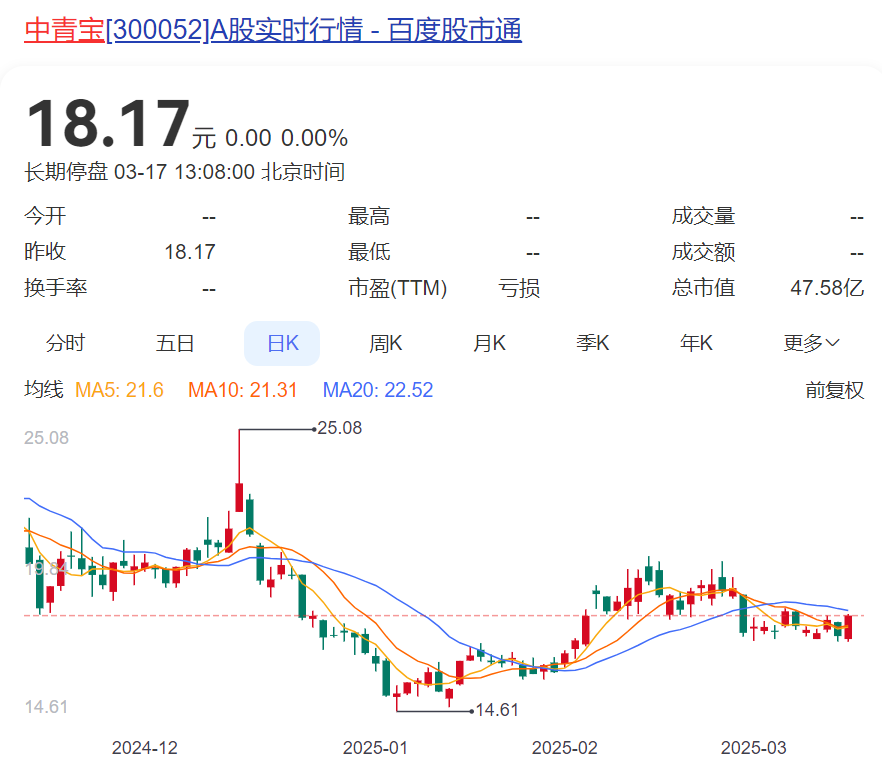This screenshot has height=777, width=882.
Task: Click the 2025-03 date axis label
Action: pos(753,748)
